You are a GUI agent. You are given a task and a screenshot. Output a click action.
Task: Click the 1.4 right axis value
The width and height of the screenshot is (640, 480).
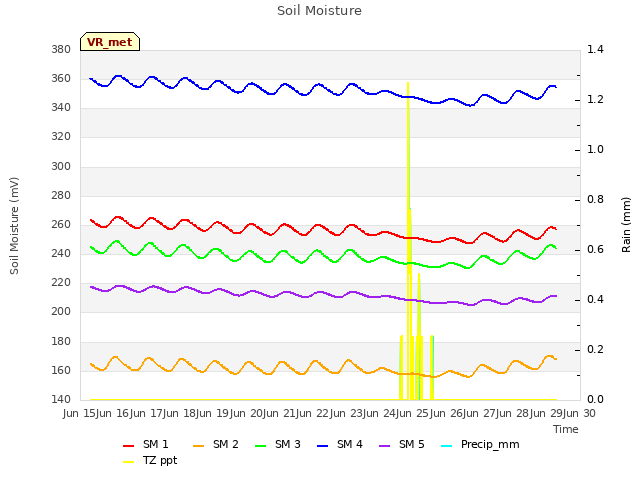(x=595, y=49)
